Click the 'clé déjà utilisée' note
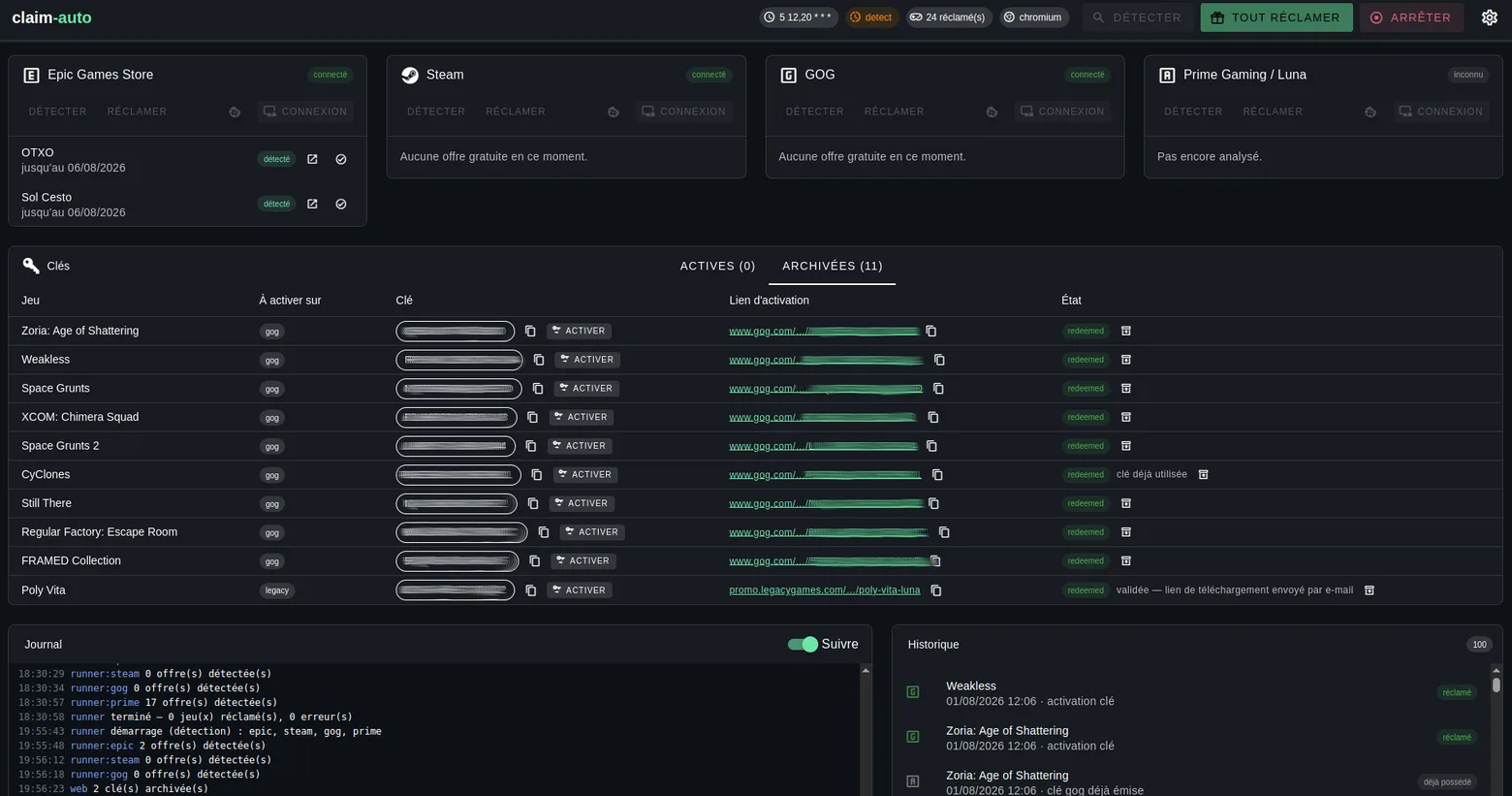The image size is (1512, 796). click(1151, 475)
